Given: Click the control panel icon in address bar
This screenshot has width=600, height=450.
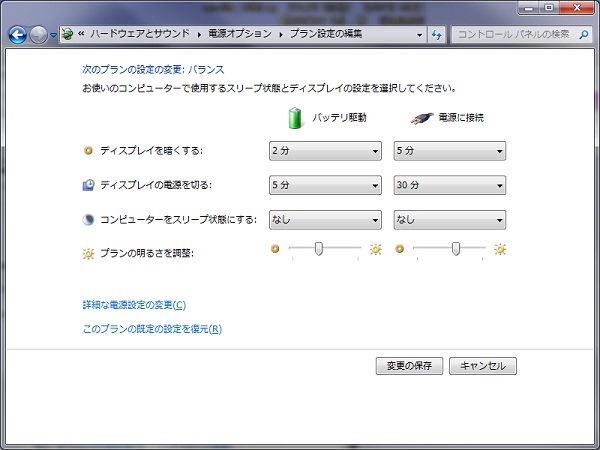Looking at the screenshot, I should 67,34.
